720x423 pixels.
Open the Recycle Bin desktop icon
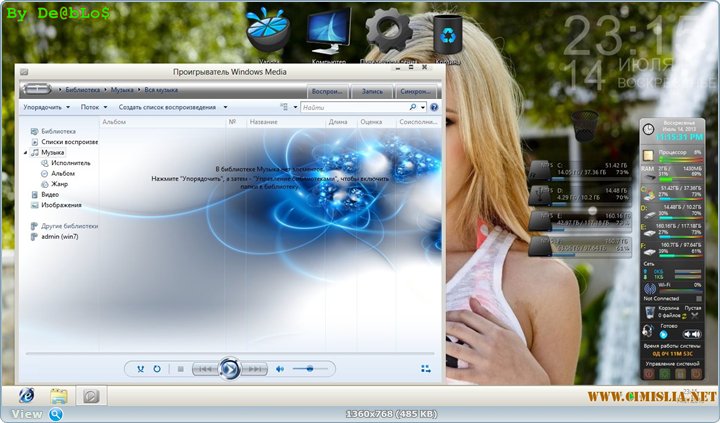point(447,35)
